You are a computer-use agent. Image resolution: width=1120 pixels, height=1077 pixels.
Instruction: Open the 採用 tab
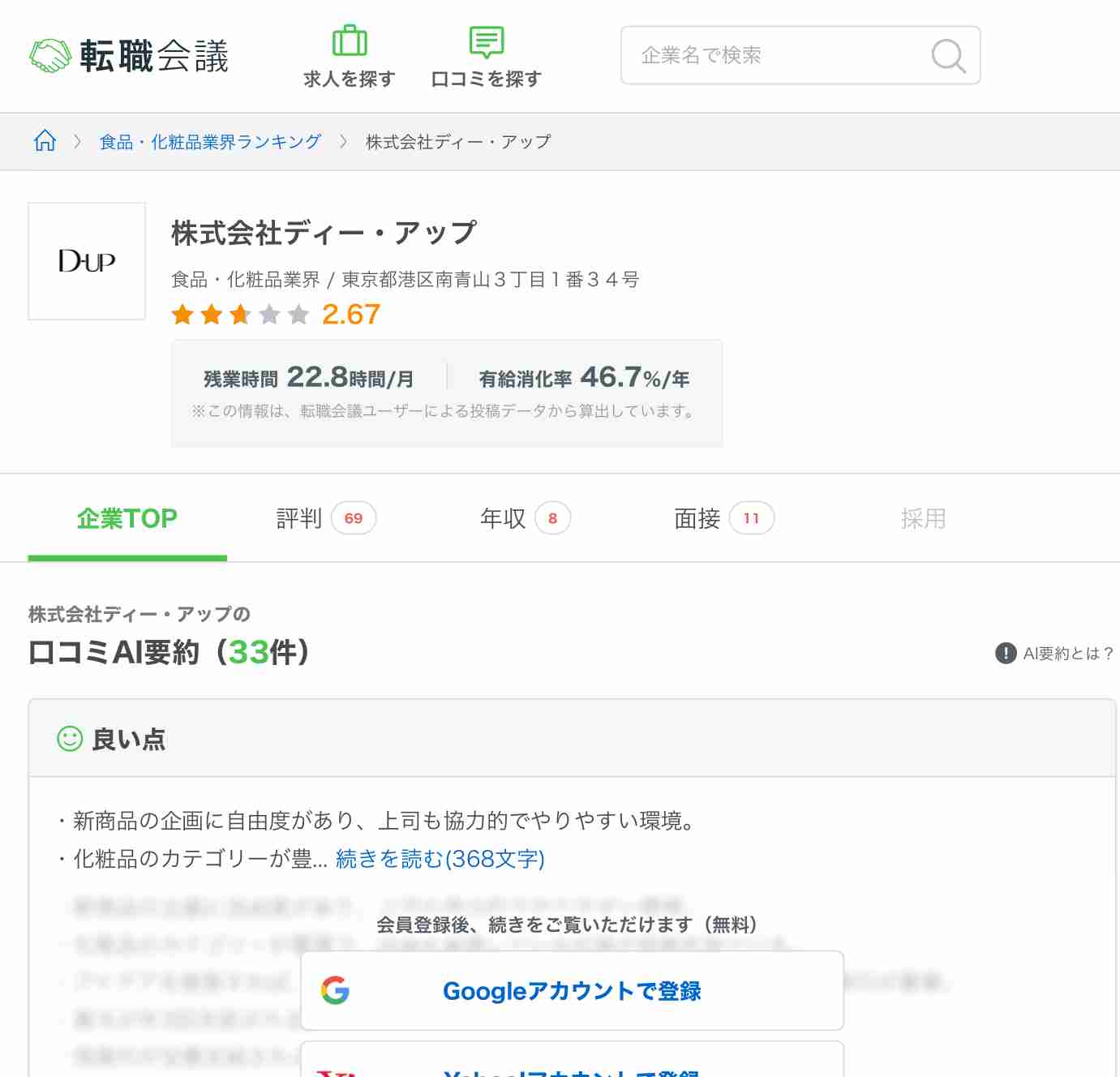923,518
